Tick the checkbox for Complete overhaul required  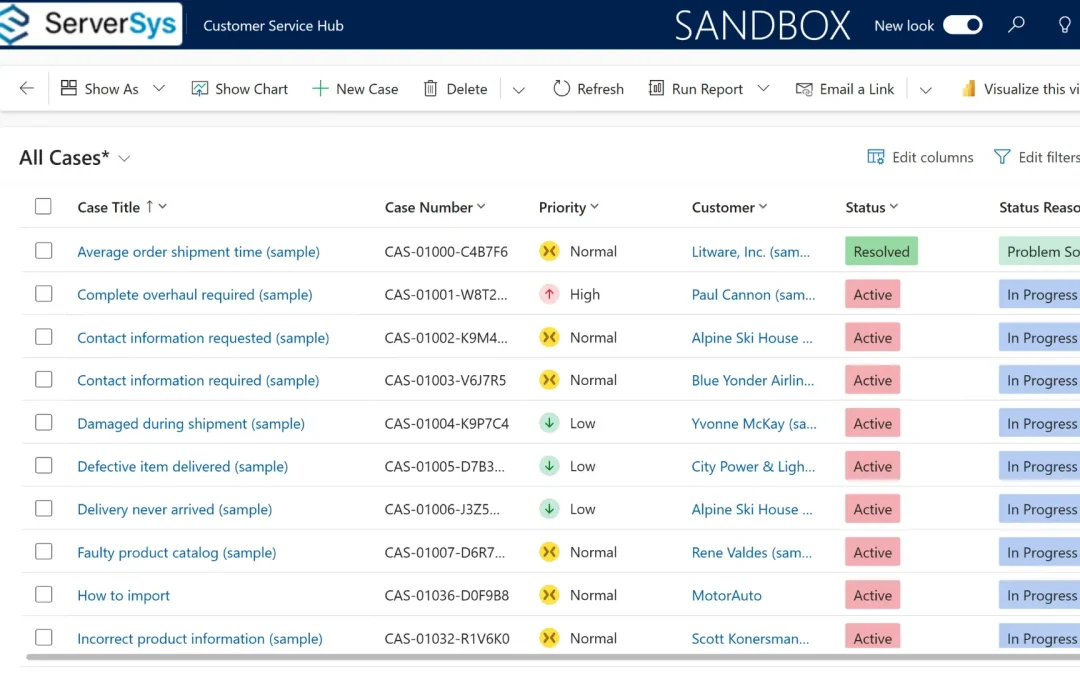pos(43,294)
